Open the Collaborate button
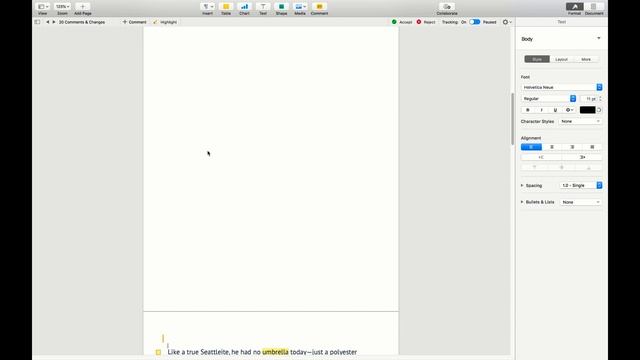 coord(447,7)
